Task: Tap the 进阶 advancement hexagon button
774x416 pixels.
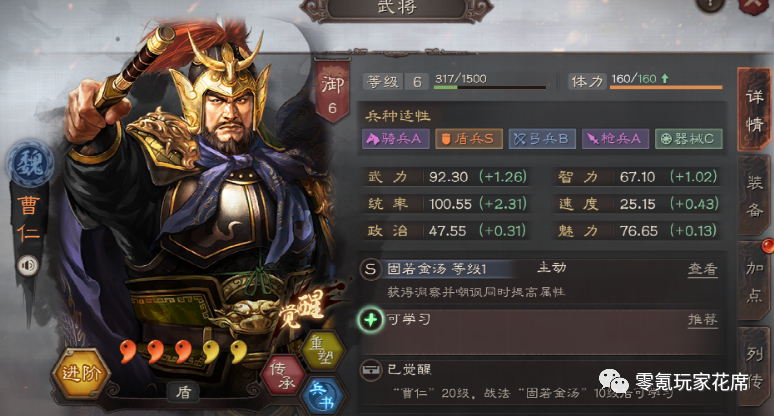Action: point(81,373)
